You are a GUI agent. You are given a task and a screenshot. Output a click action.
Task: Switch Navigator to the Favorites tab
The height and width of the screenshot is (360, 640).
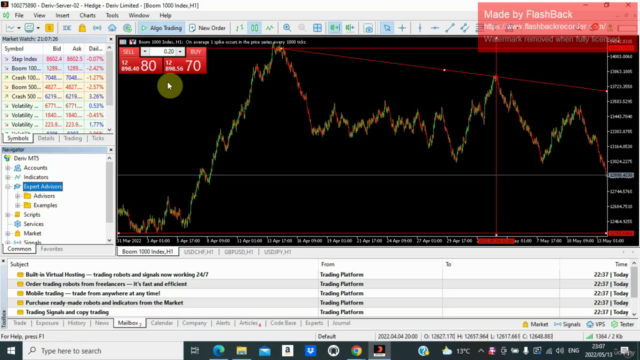pos(52,249)
